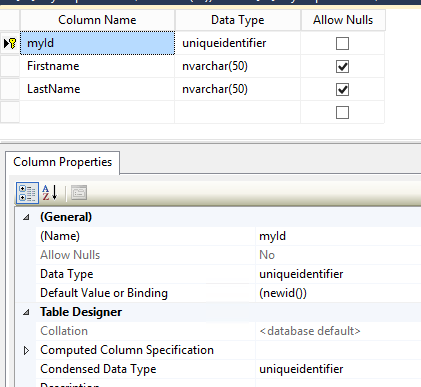The height and width of the screenshot is (387, 421).
Task: Click the nvarchar(50) data type for LastName
Action: (238, 89)
